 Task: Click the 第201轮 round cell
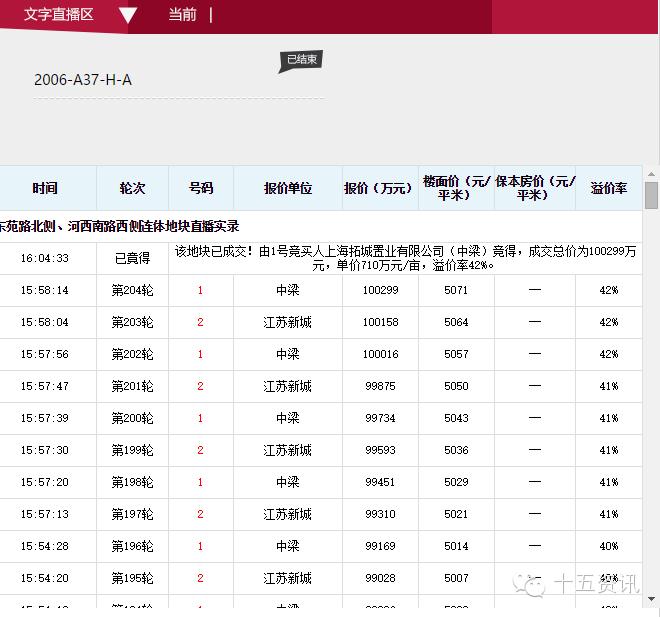tap(132, 386)
